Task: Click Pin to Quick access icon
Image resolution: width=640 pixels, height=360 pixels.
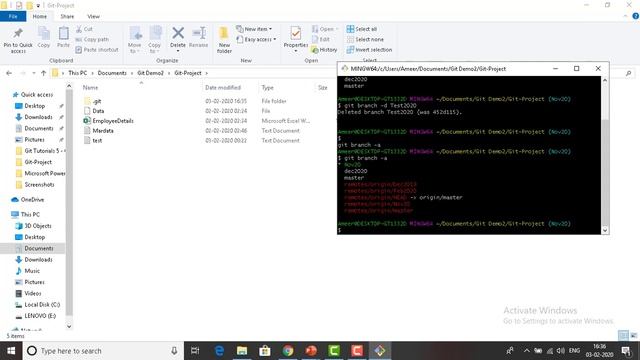Action: (18, 40)
